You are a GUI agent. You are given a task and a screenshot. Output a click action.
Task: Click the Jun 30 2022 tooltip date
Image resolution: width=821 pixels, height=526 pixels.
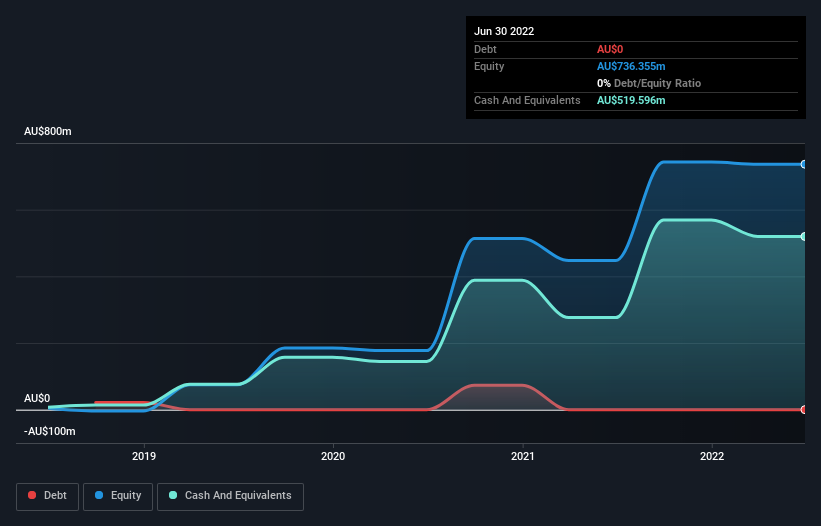pyautogui.click(x=504, y=31)
